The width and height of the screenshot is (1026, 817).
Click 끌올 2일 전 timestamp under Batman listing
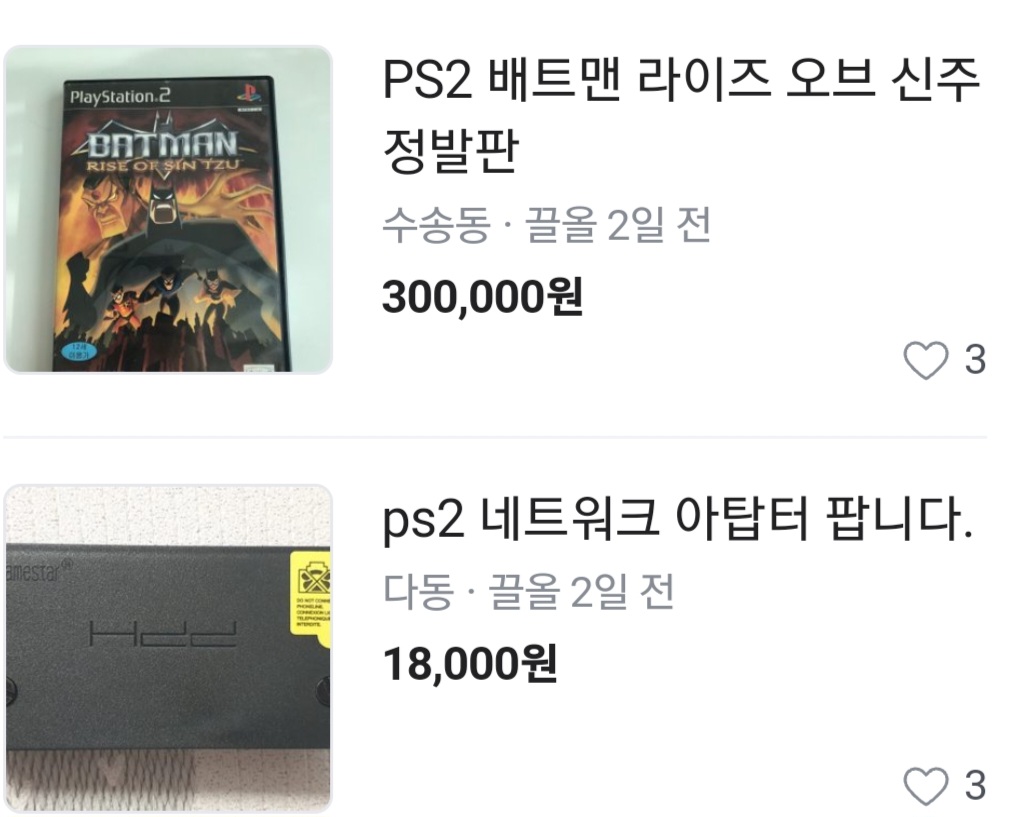[618, 225]
